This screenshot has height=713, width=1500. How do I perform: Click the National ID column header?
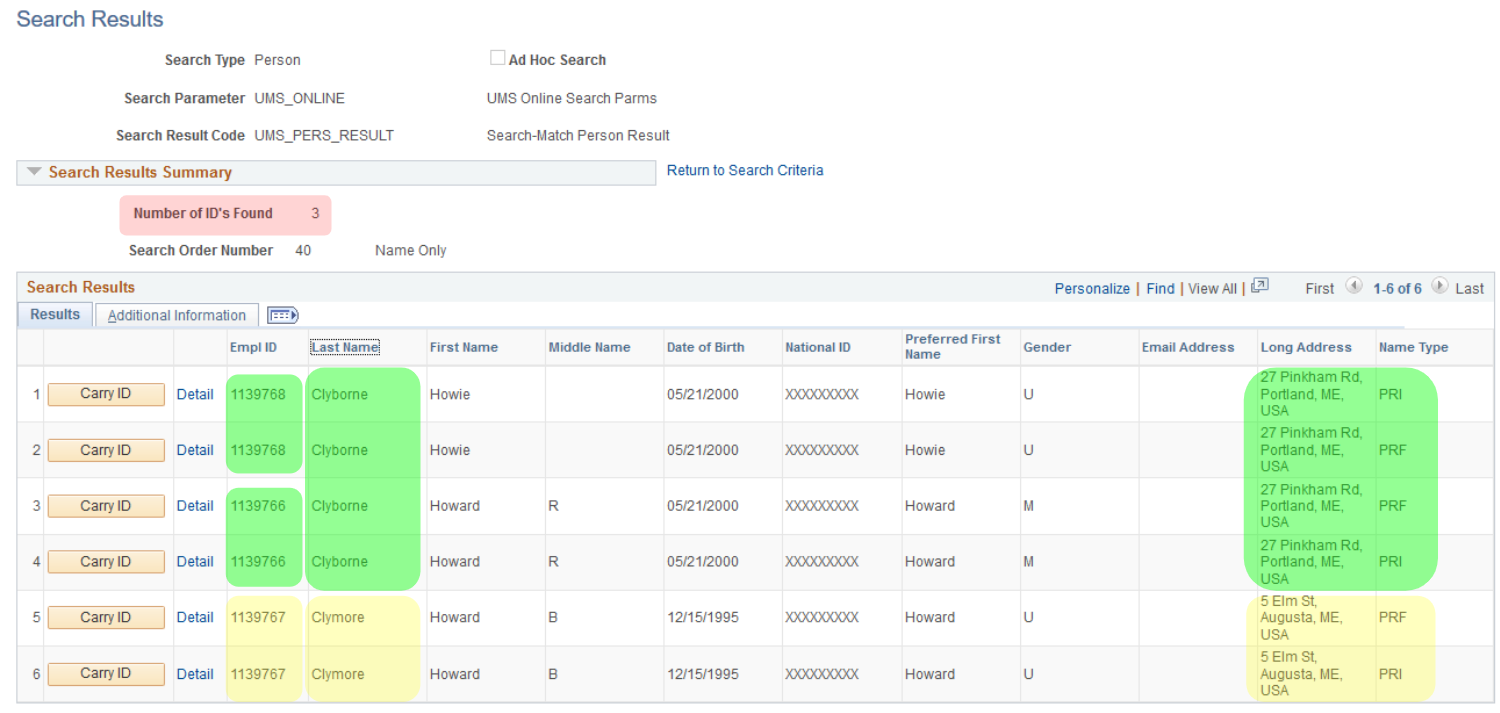818,347
